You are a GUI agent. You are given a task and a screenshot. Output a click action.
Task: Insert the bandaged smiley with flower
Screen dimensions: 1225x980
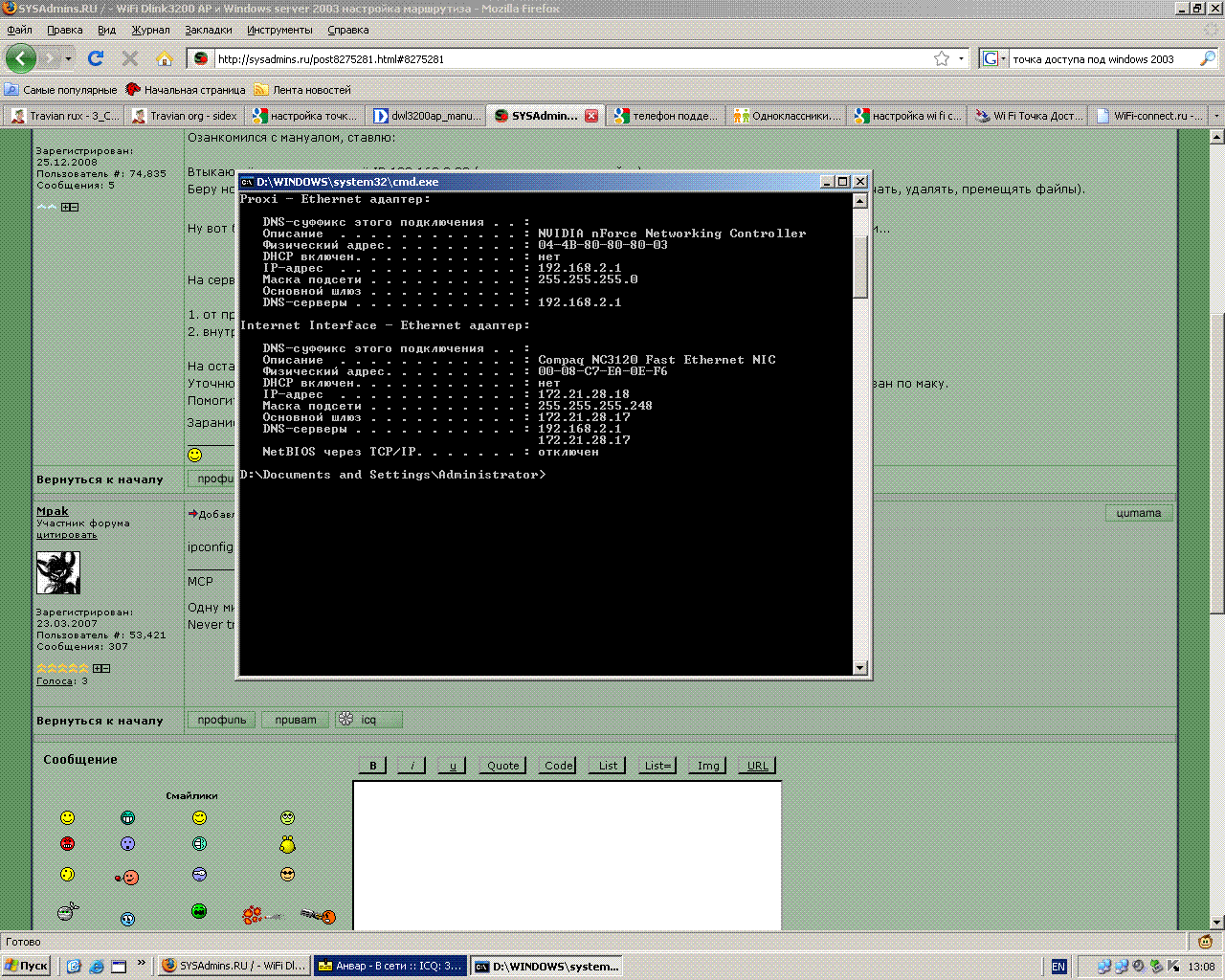click(x=67, y=911)
